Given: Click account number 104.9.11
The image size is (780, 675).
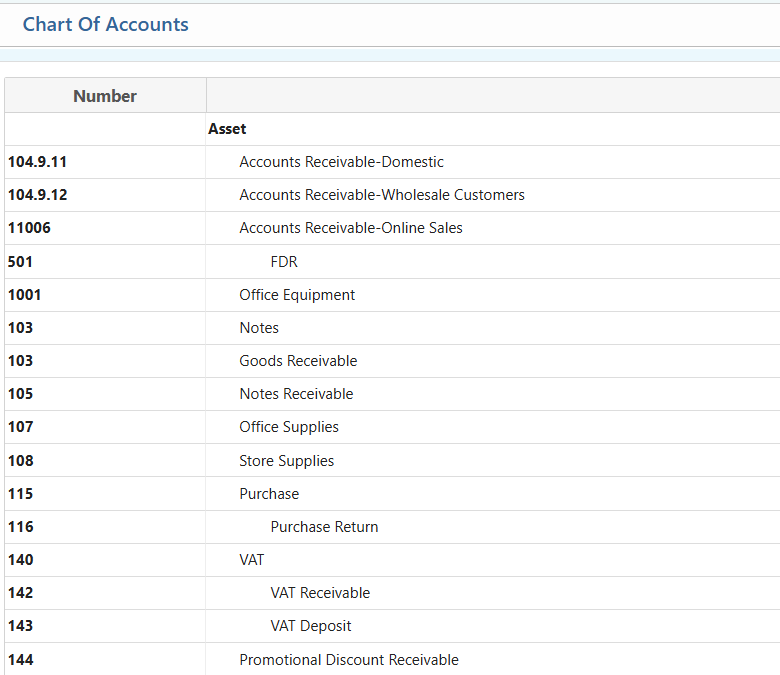Looking at the screenshot, I should point(37,162).
